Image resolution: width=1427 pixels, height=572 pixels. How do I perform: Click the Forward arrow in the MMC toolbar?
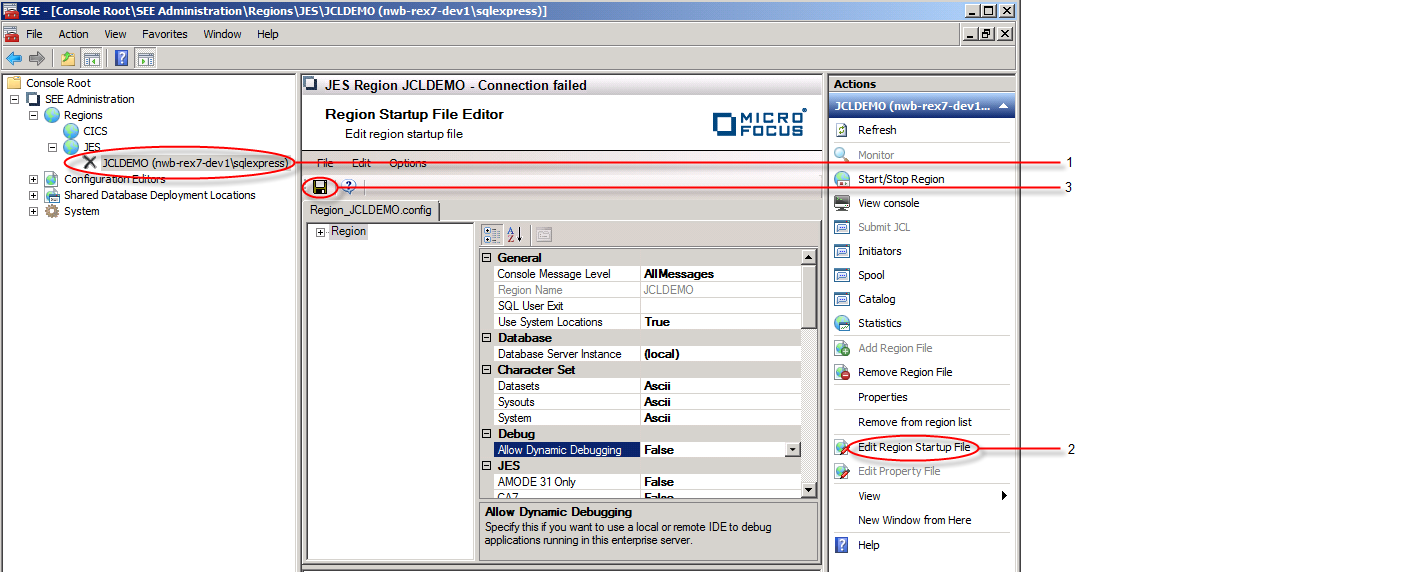(x=37, y=58)
